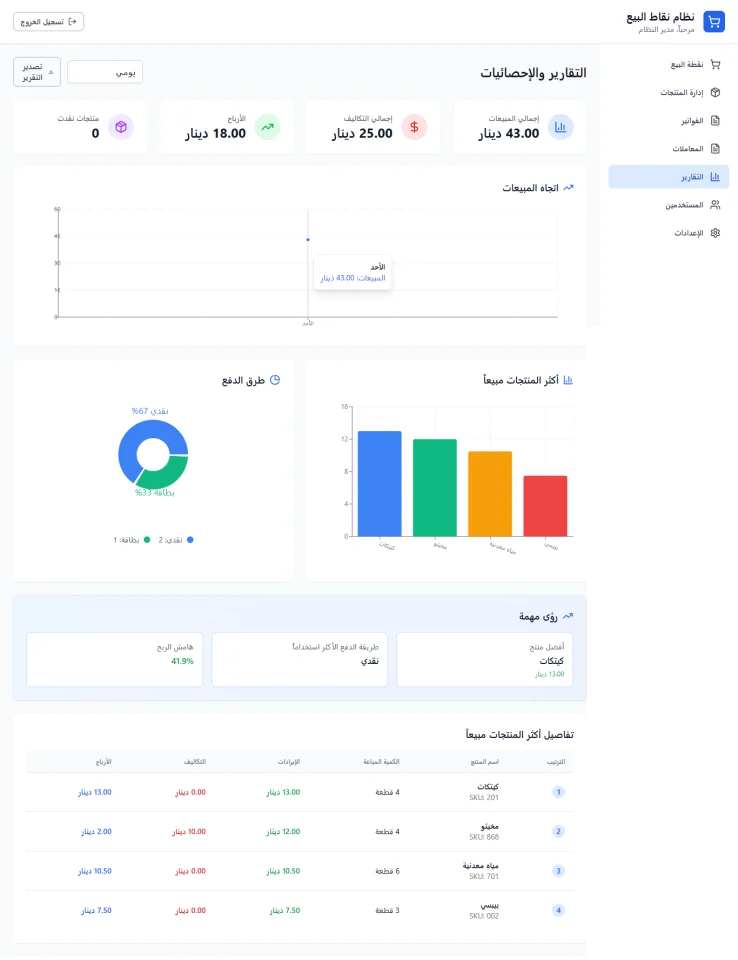This screenshot has width=738, height=960.
Task: Click the blue كيتكات bar in chart
Action: point(380,484)
